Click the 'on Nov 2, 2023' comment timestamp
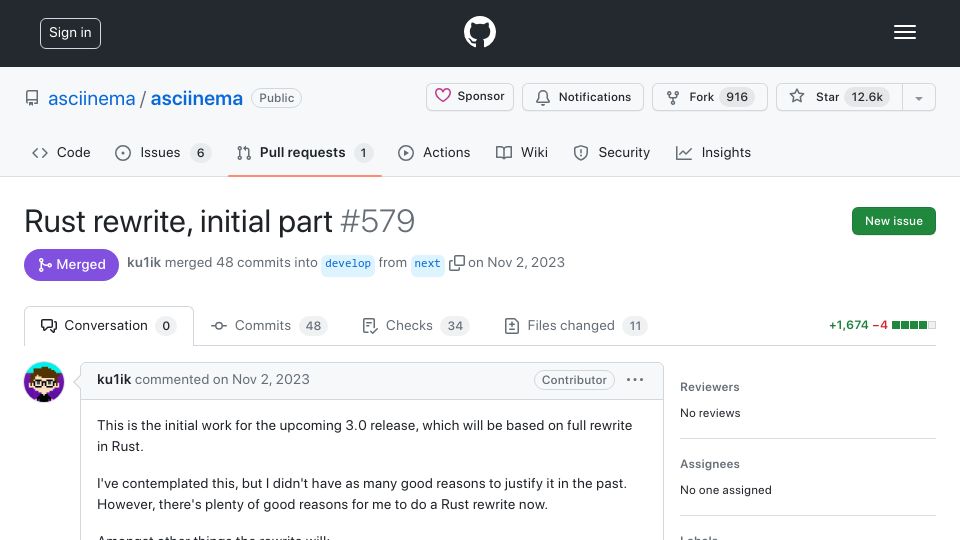Image resolution: width=960 pixels, height=540 pixels. tap(261, 380)
